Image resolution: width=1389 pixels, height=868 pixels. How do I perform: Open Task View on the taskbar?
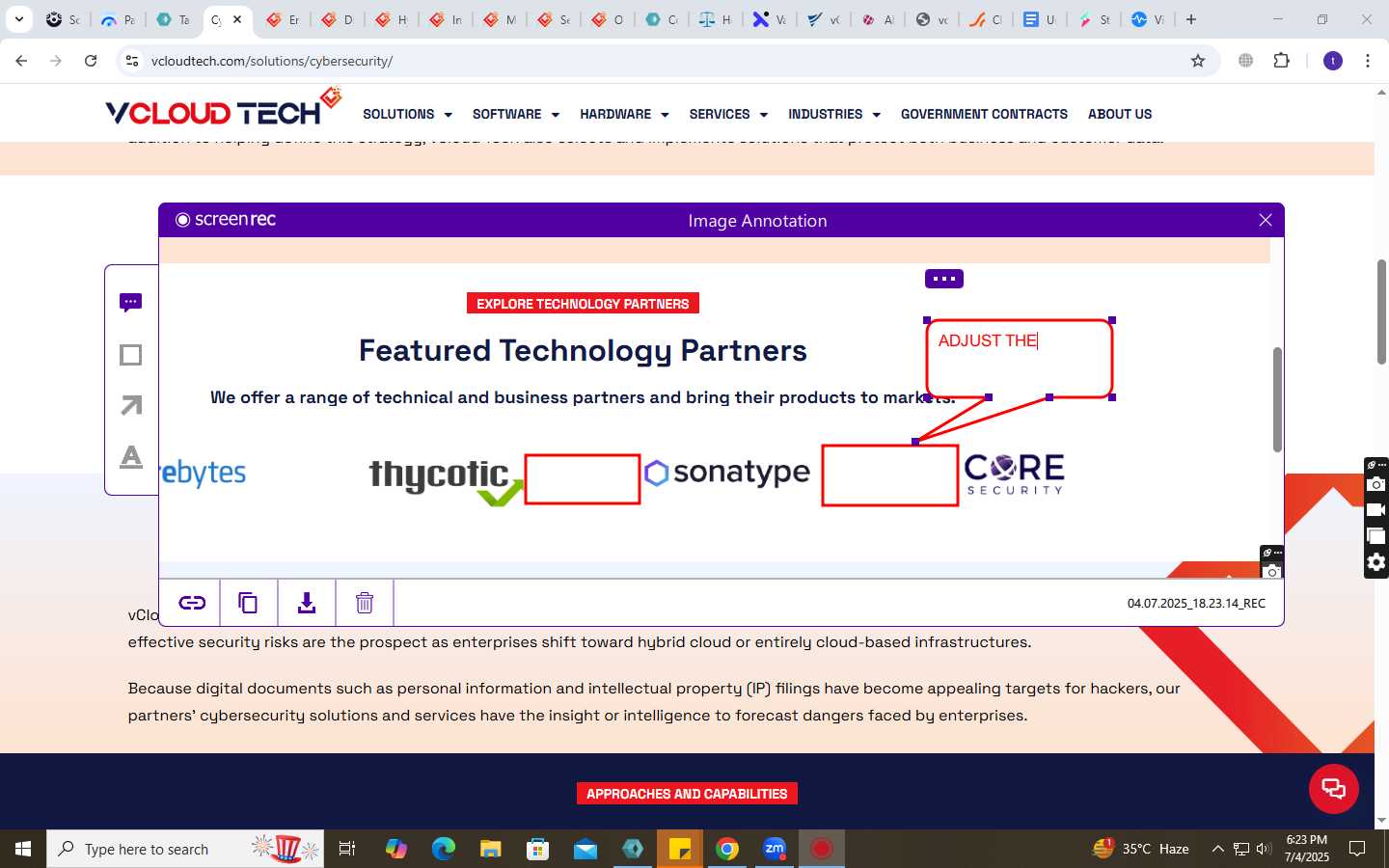347,849
